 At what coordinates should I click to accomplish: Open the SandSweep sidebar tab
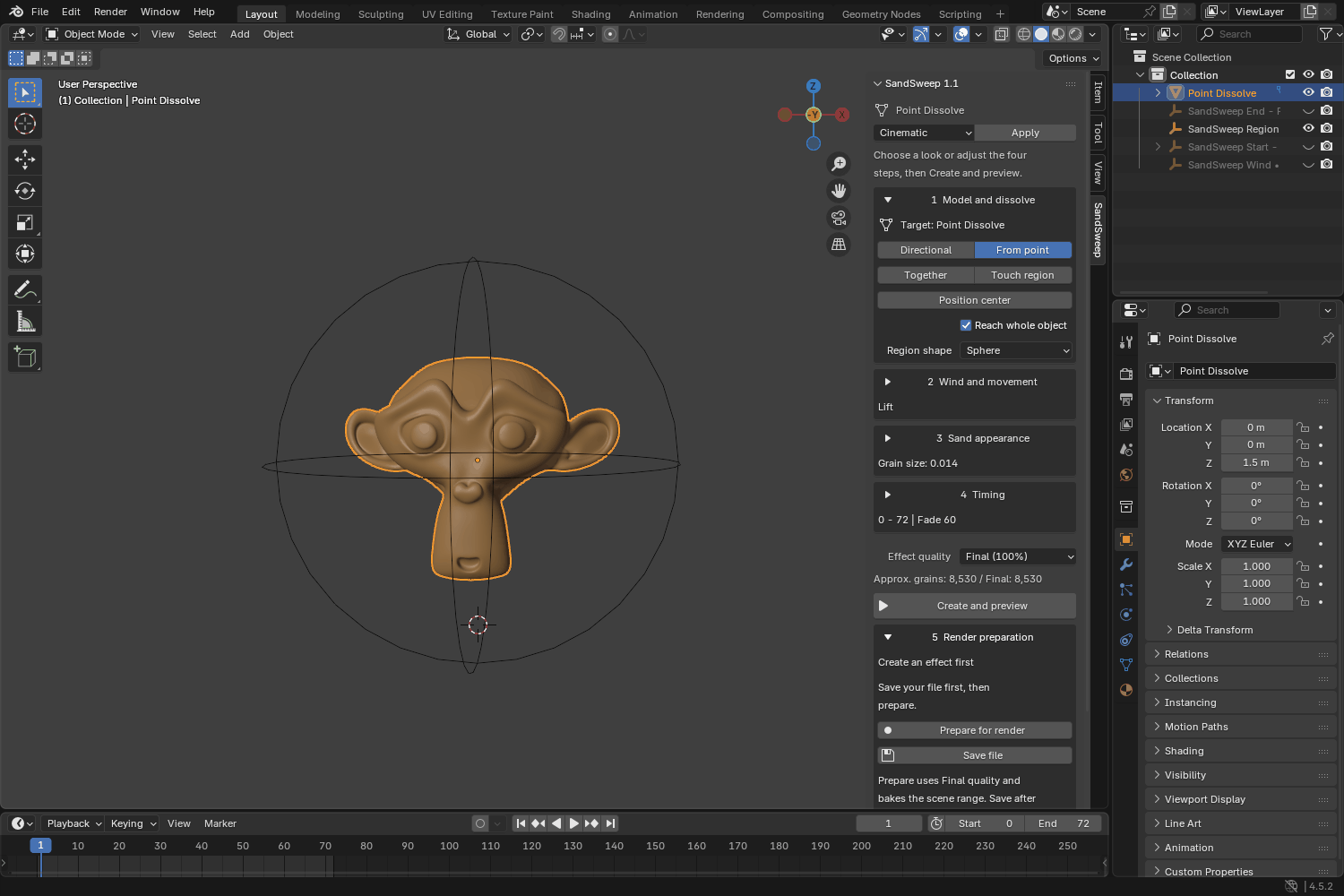point(1098,230)
